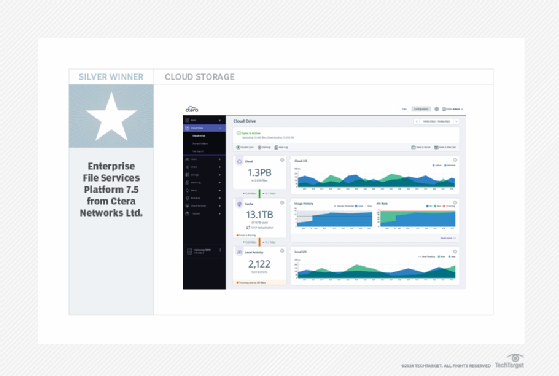Select the 2,122 connections value

click(x=259, y=264)
